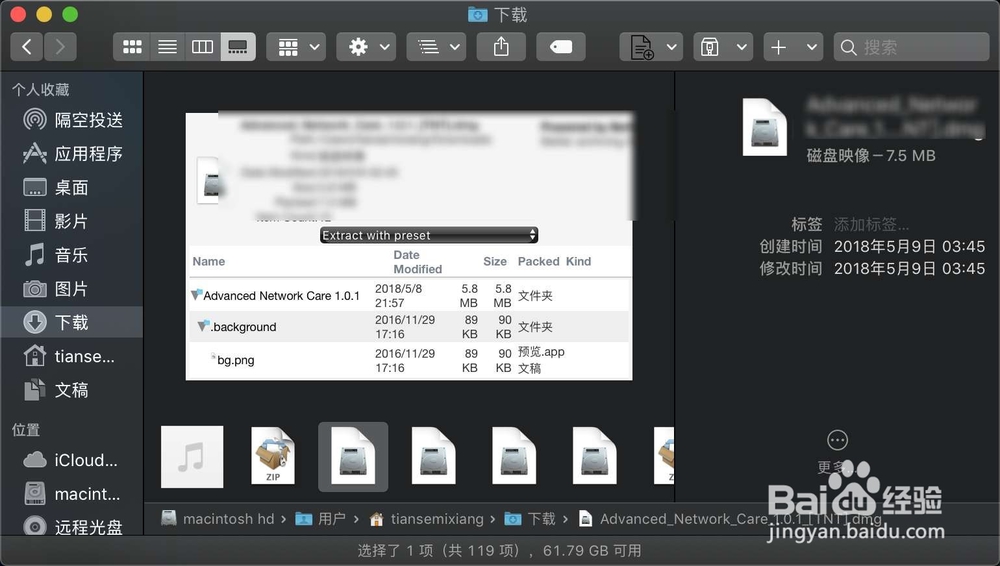Go forward with the right chevron button

[61, 47]
